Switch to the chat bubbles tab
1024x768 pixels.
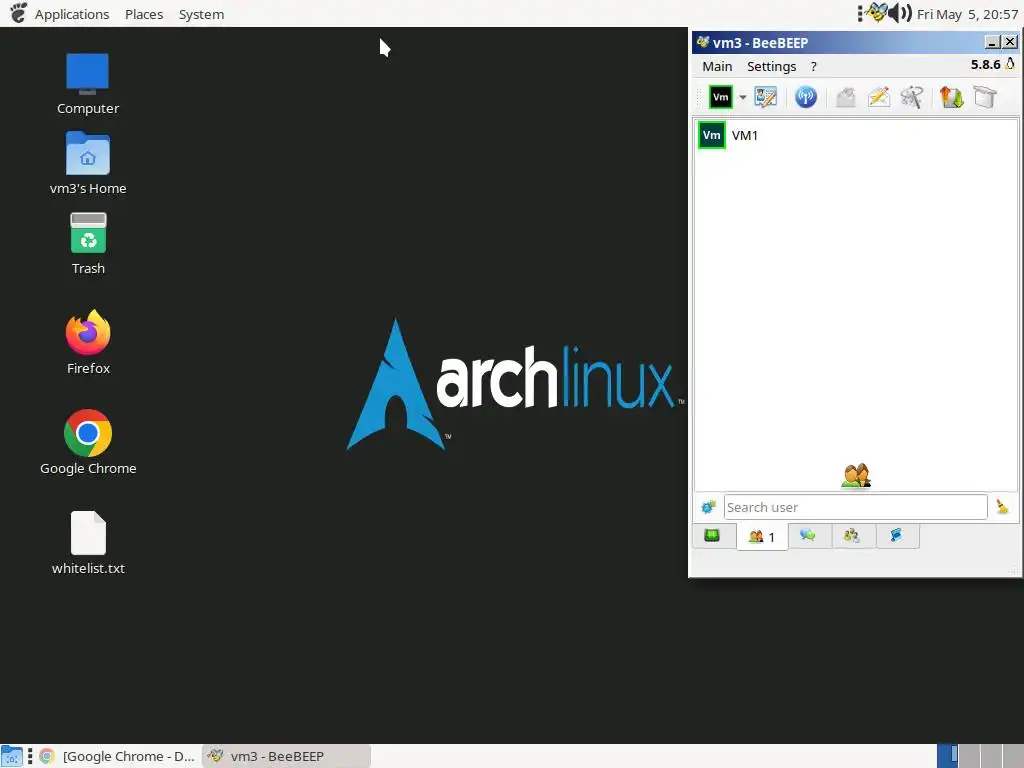pos(808,536)
